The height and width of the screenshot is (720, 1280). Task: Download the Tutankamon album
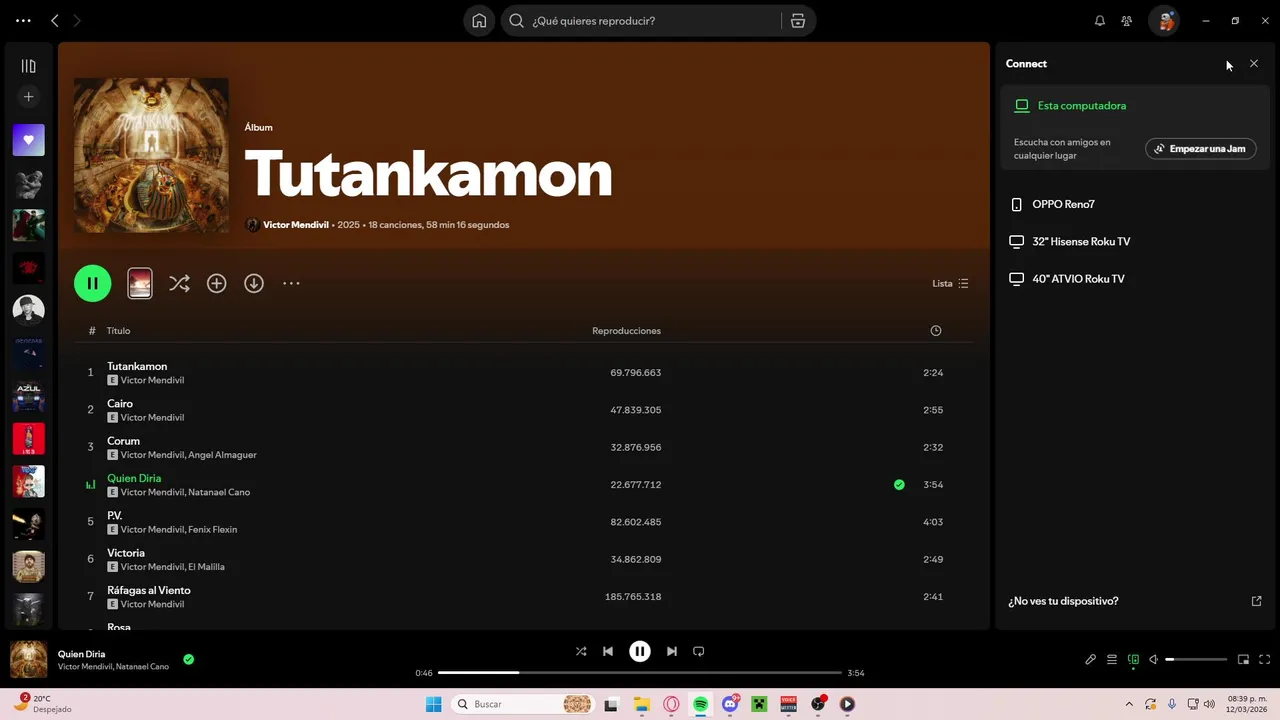click(254, 283)
